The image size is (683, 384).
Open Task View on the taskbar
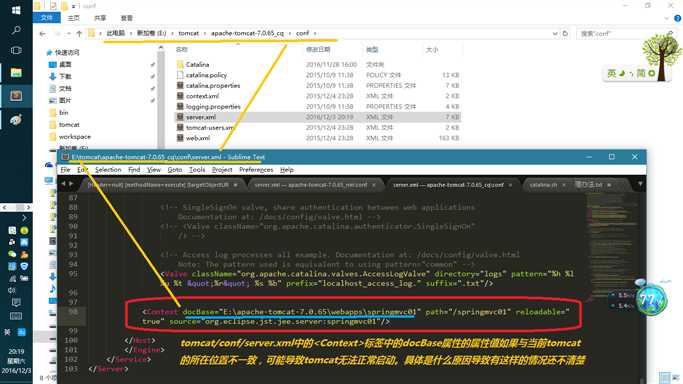pyautogui.click(x=16, y=51)
